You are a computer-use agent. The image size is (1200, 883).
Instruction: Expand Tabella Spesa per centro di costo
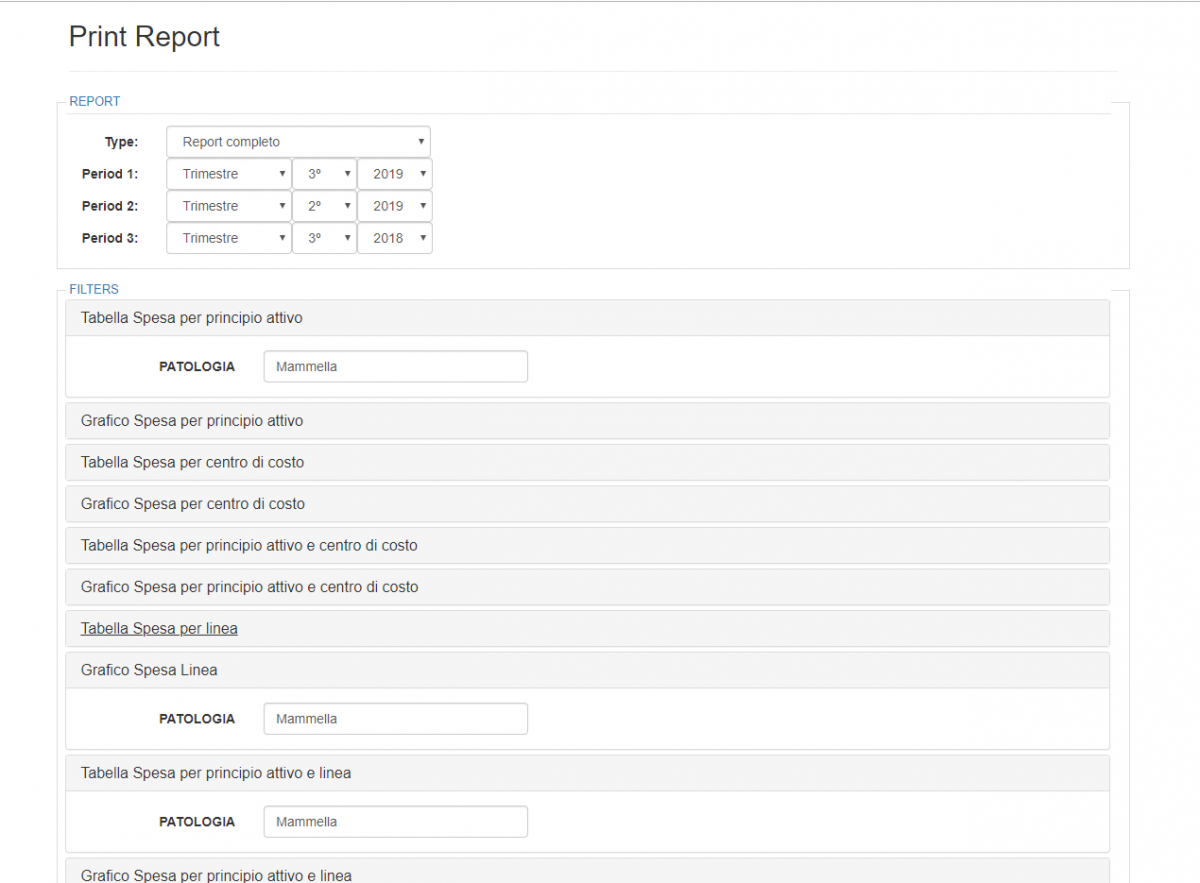coord(193,463)
